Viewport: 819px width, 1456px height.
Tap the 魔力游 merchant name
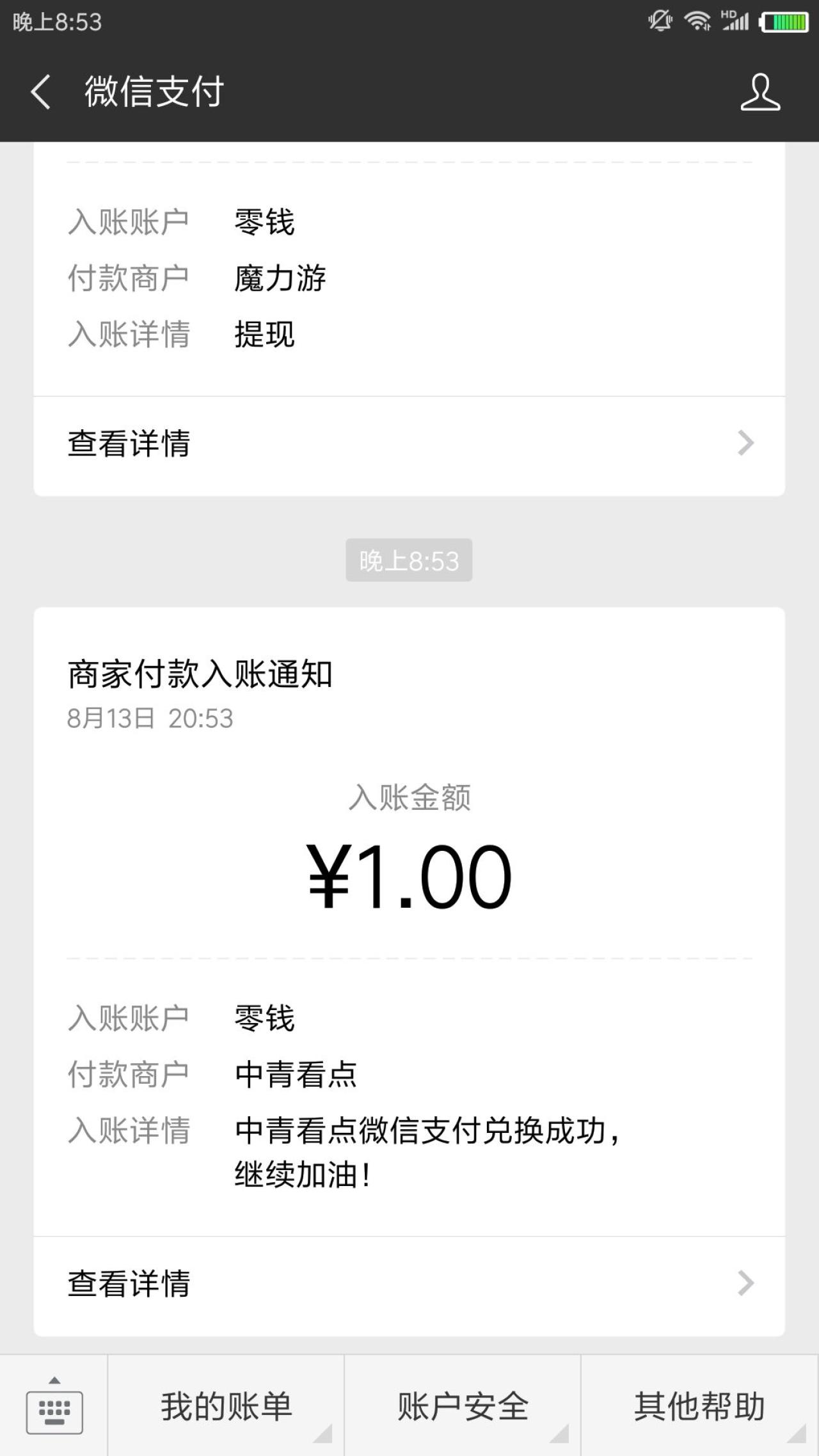[x=280, y=278]
